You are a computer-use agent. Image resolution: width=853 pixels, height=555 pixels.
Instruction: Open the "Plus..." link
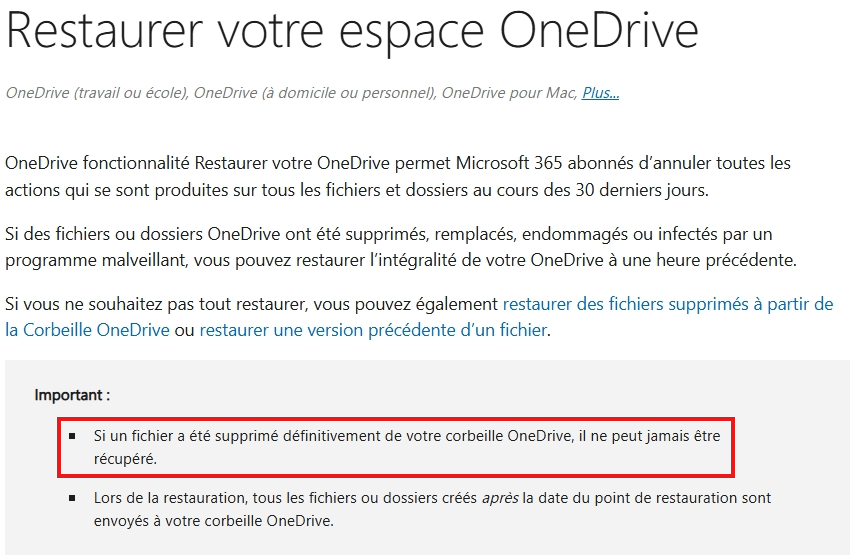(601, 93)
